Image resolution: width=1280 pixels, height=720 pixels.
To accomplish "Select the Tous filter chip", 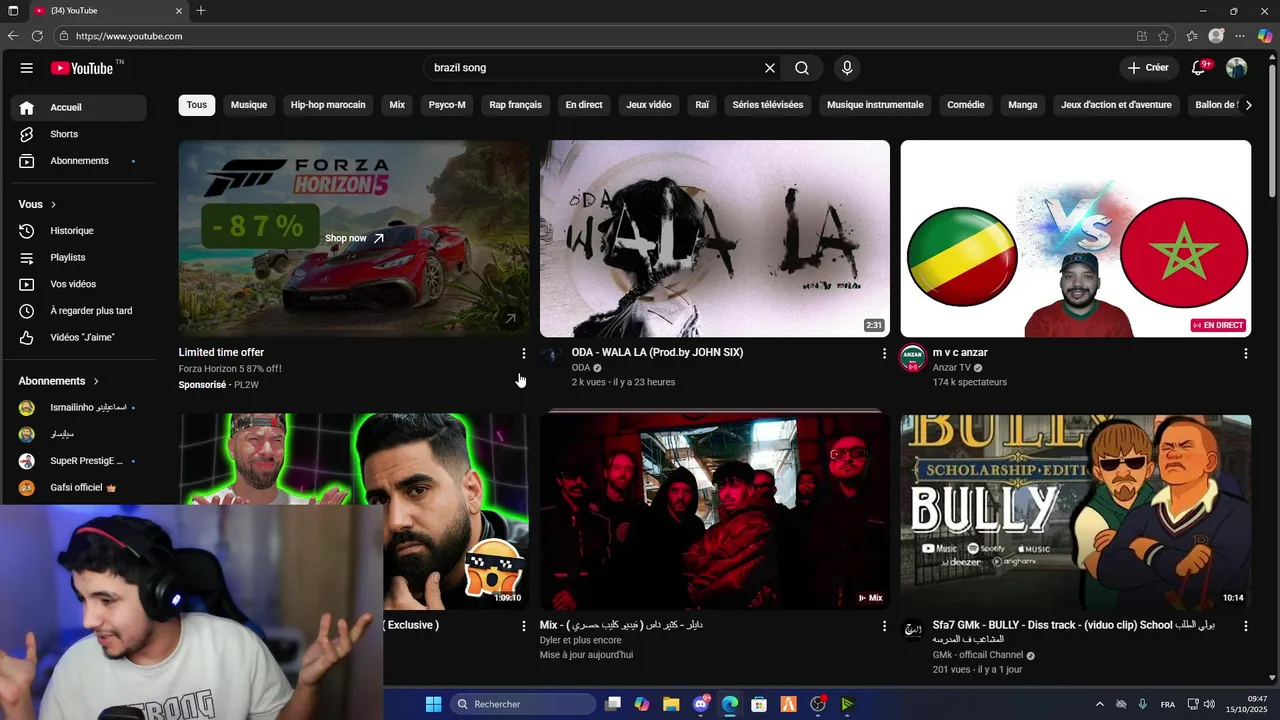I will 197,105.
